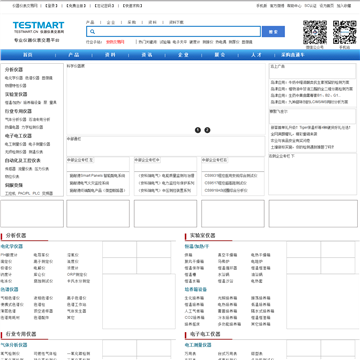Open 产品 in the blue navigation bar
This screenshot has width=360, height=360.
[73, 55]
